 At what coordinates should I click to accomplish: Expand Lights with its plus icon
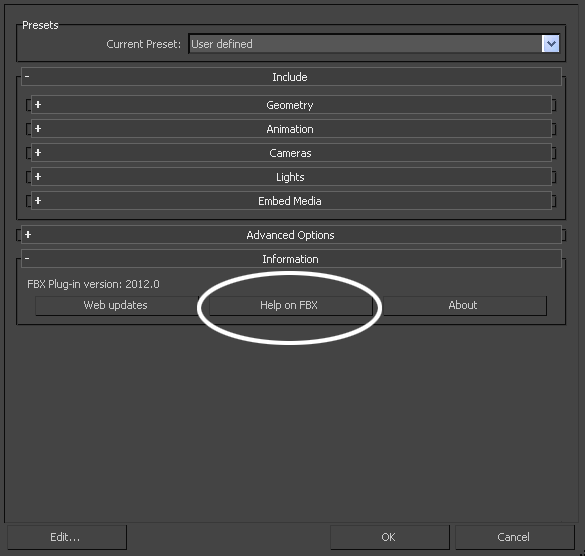[x=38, y=177]
